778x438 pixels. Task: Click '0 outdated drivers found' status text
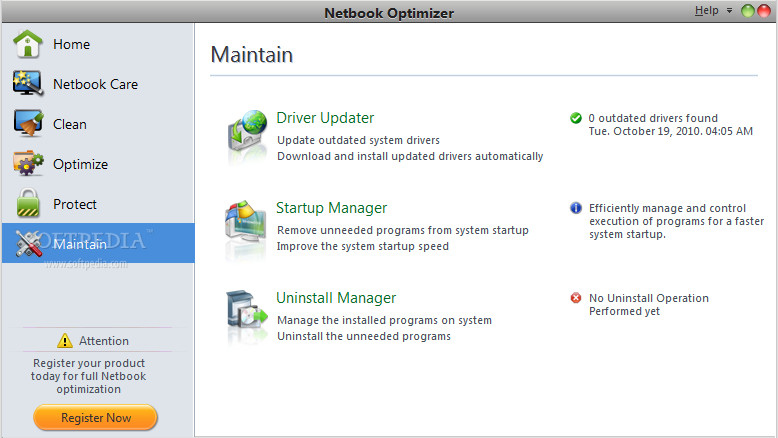[x=653, y=118]
